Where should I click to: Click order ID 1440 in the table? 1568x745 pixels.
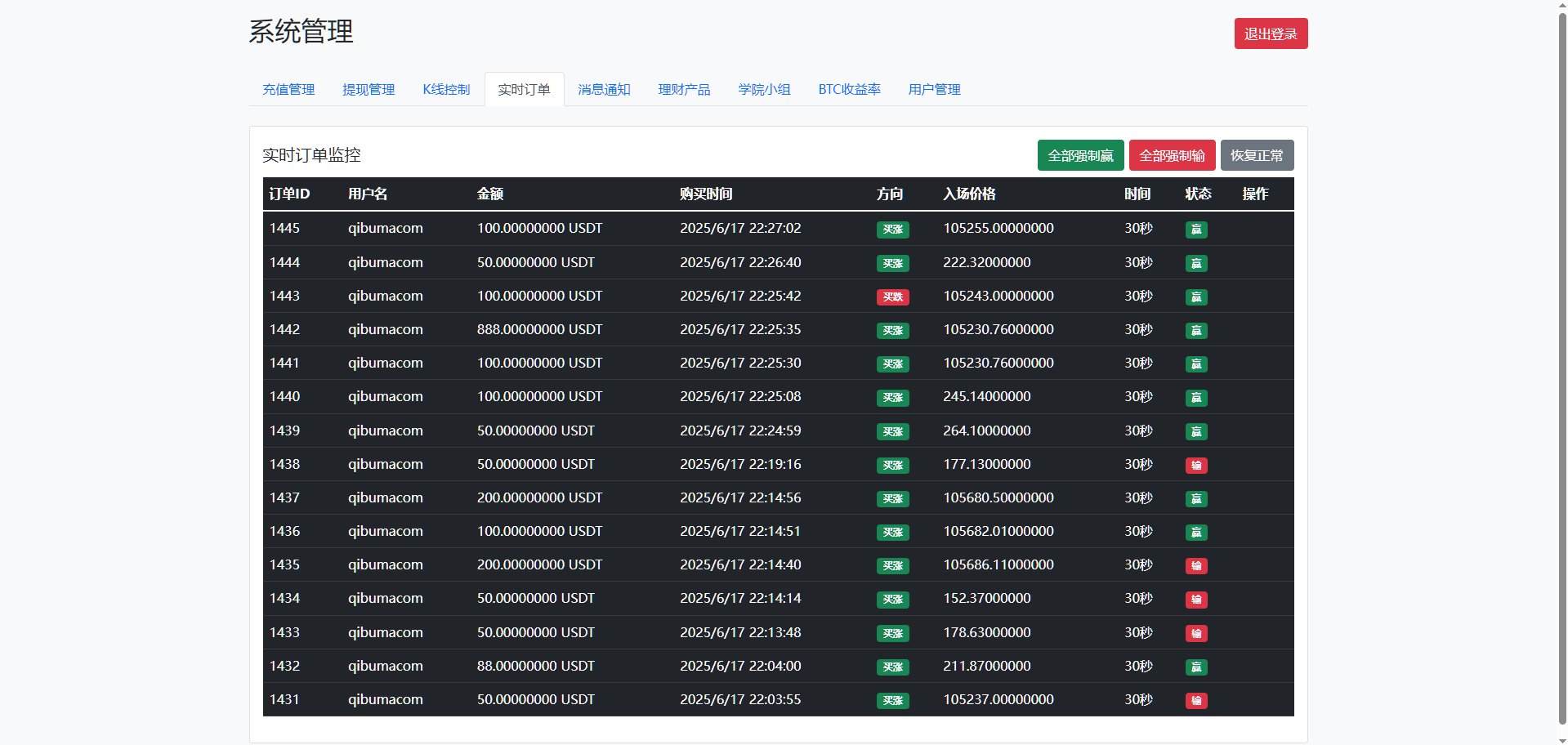click(x=284, y=396)
